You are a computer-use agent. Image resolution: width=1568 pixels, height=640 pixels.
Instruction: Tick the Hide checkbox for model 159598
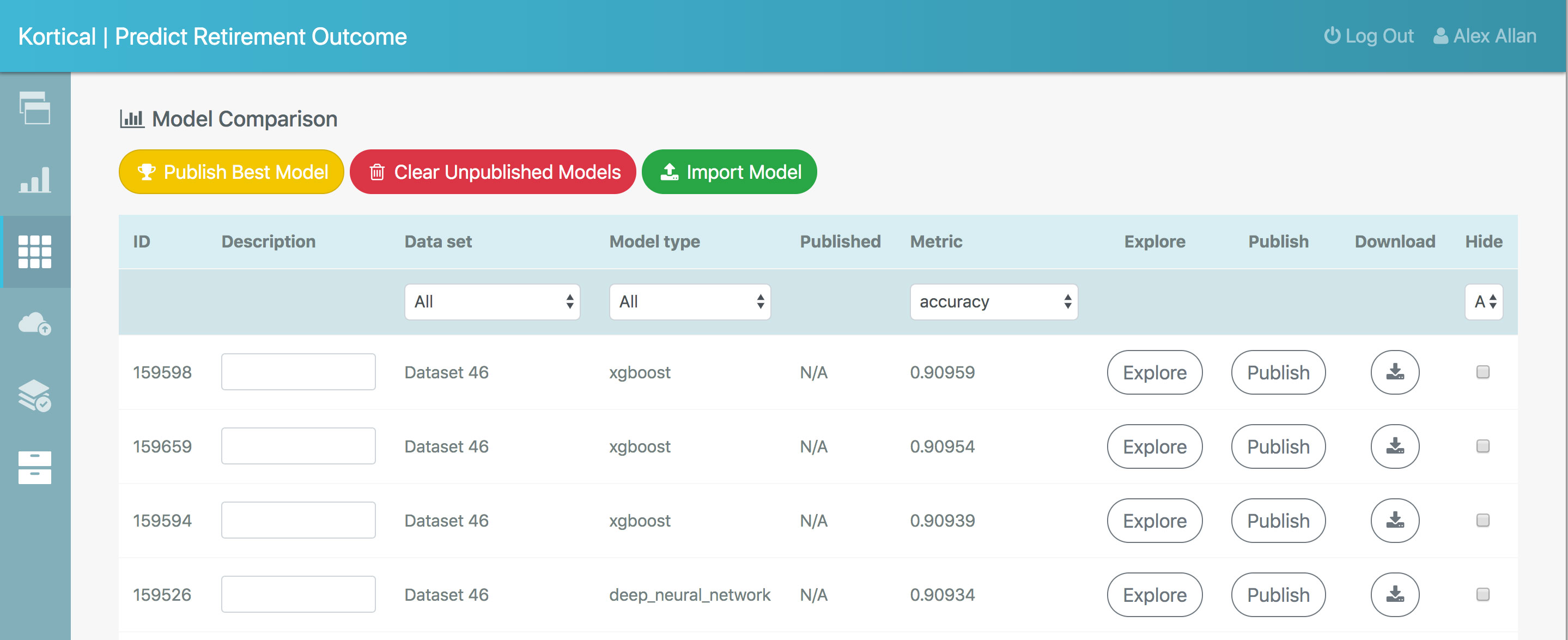coord(1483,371)
